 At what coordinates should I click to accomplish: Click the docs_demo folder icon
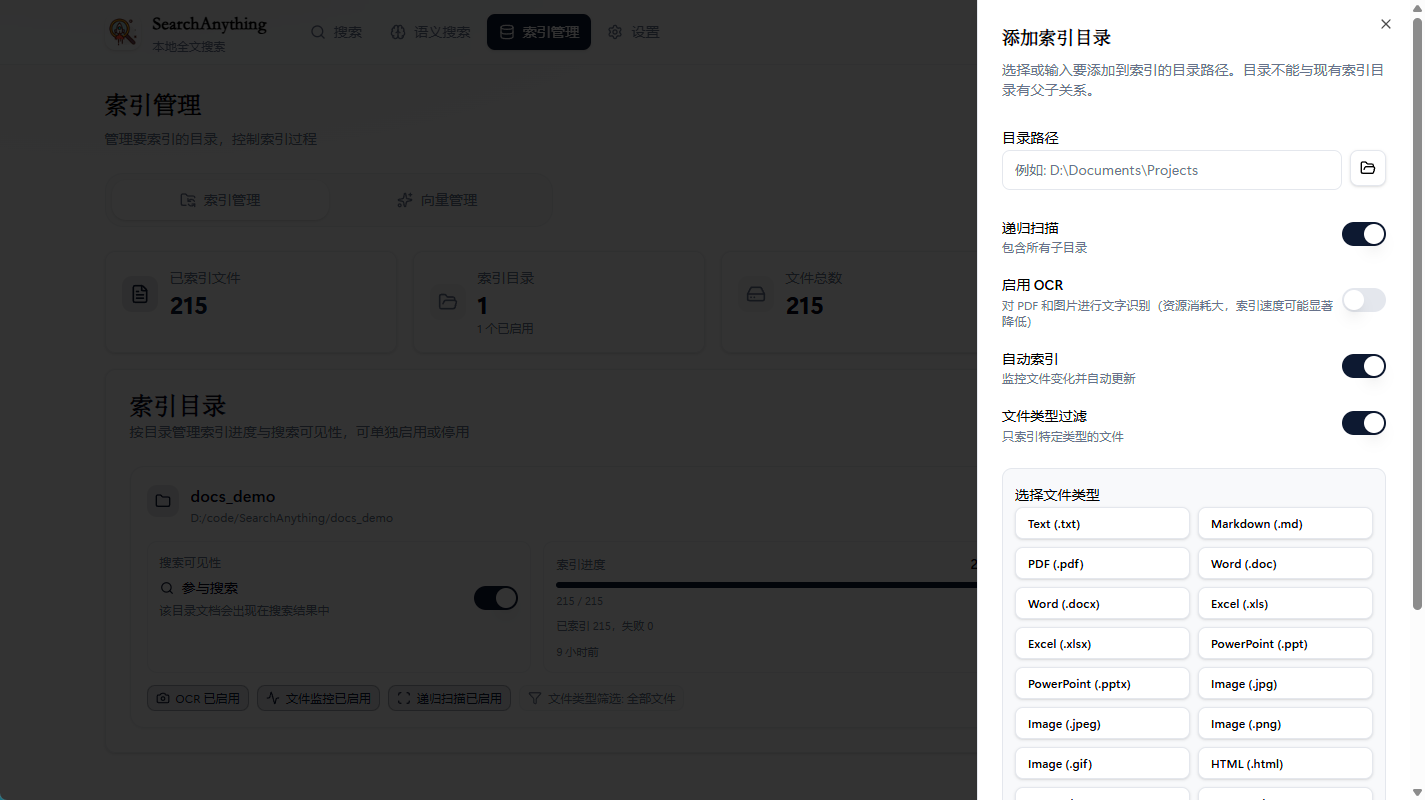pos(163,501)
